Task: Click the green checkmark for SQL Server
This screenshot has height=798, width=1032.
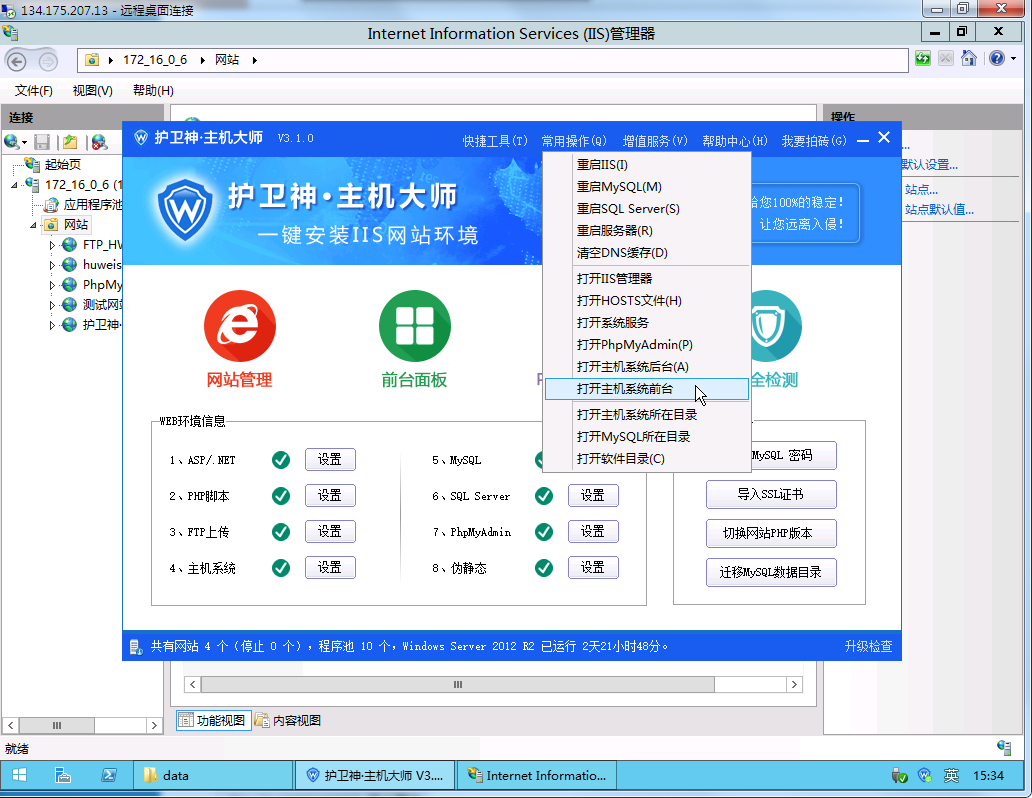Action: click(x=544, y=496)
